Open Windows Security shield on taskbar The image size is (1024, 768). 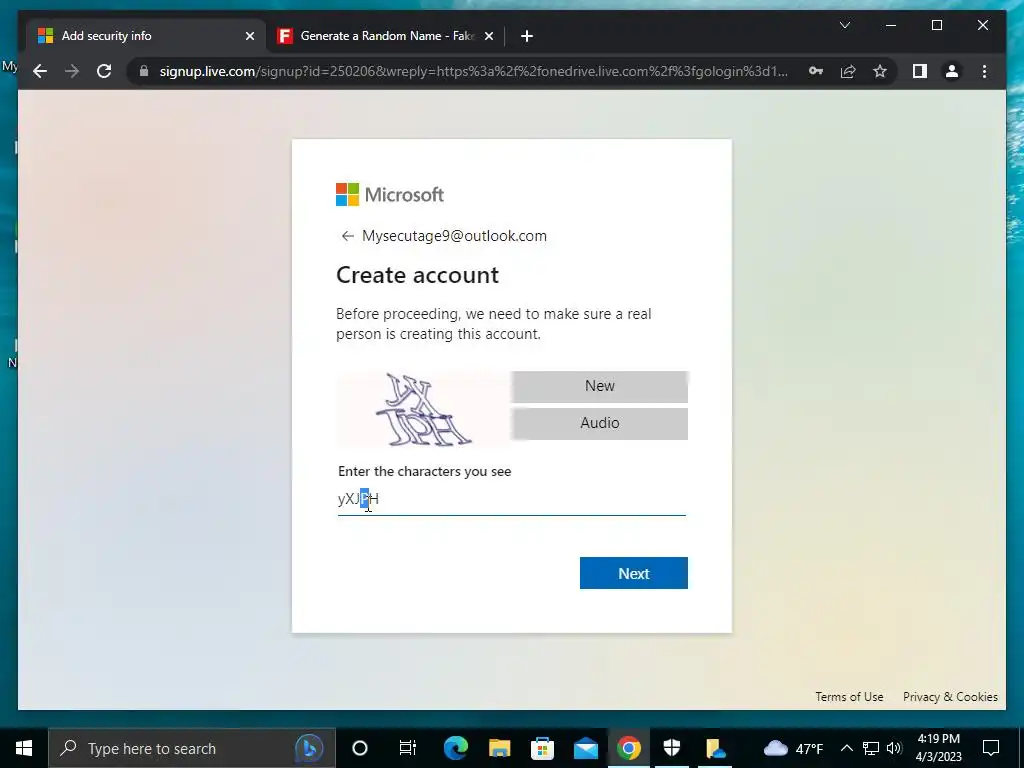coord(672,748)
